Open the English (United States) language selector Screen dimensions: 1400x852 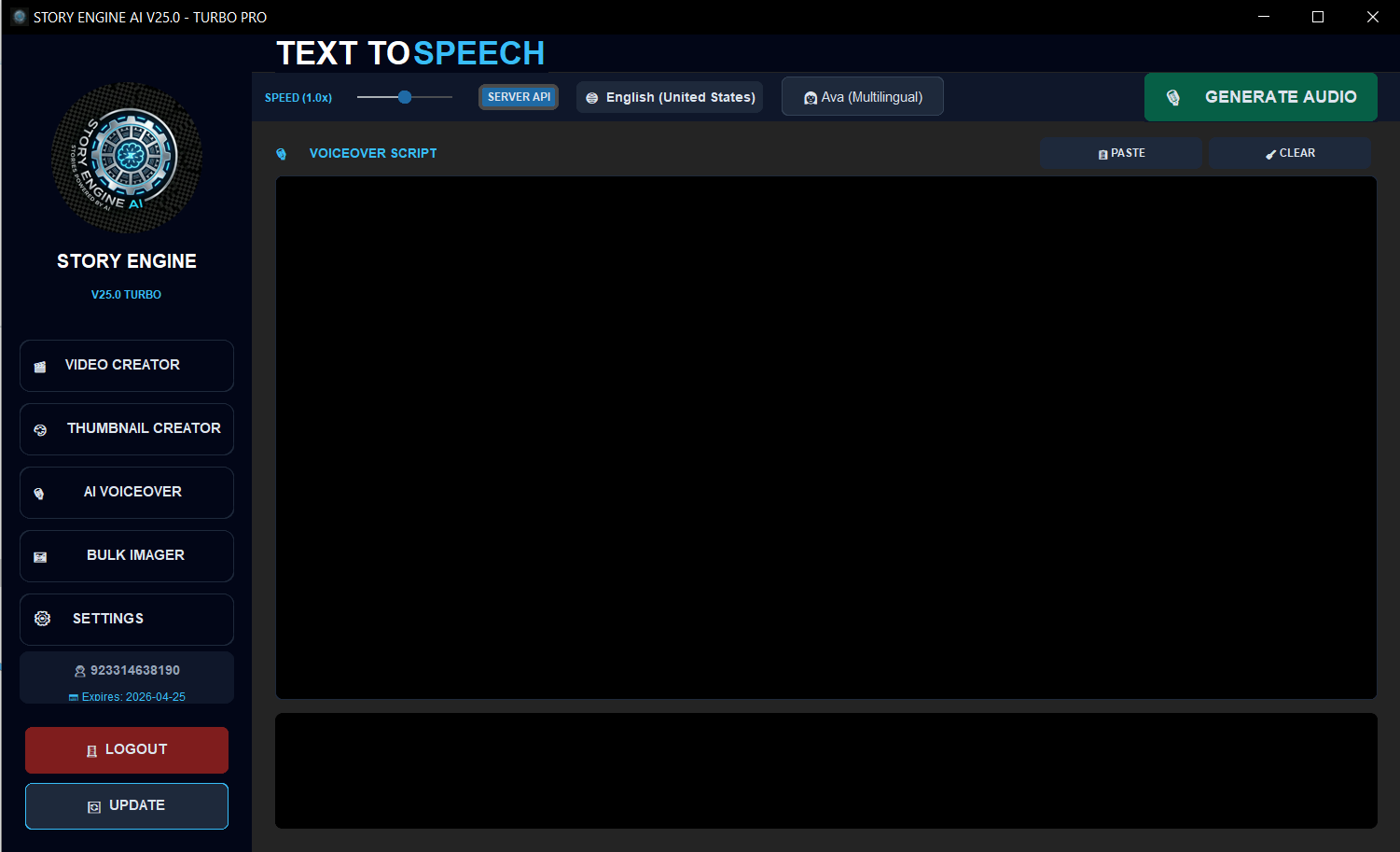click(669, 96)
